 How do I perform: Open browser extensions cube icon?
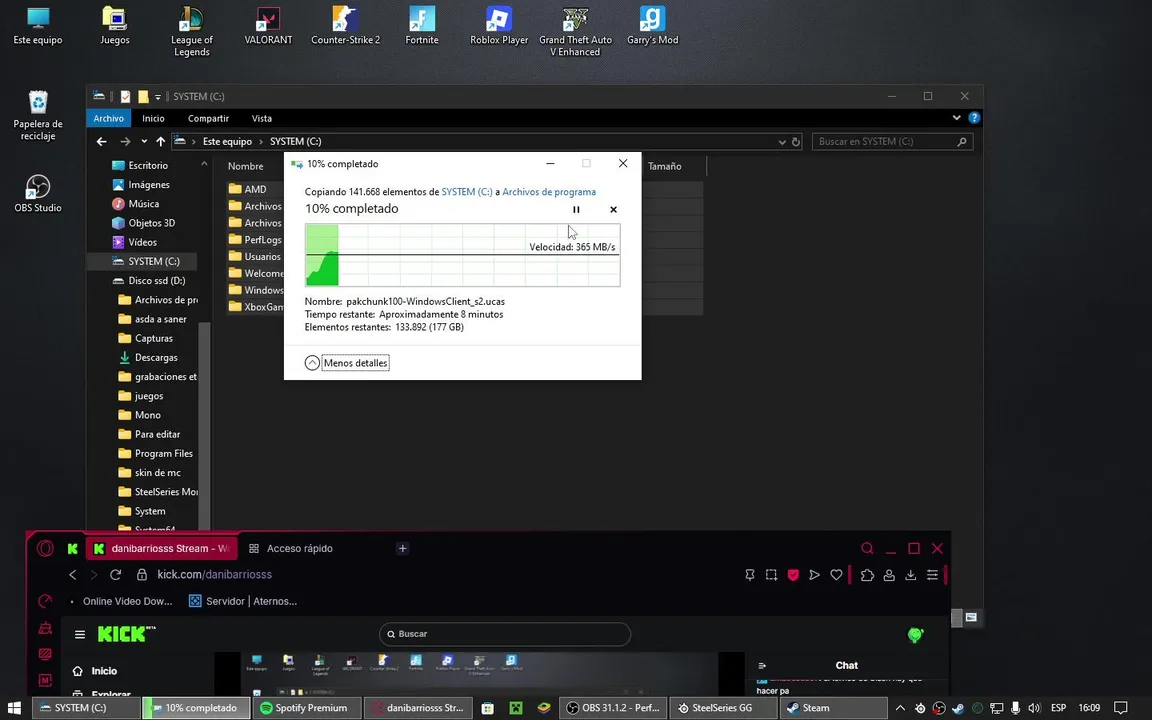click(867, 575)
